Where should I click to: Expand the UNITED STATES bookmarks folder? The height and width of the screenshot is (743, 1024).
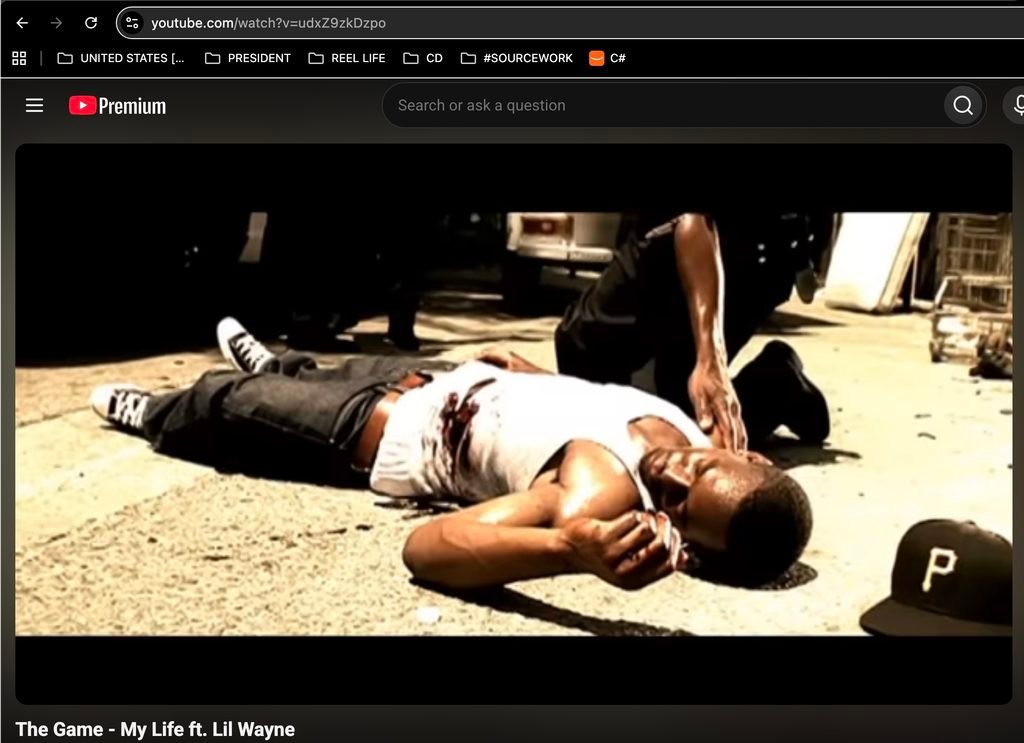[x=121, y=58]
